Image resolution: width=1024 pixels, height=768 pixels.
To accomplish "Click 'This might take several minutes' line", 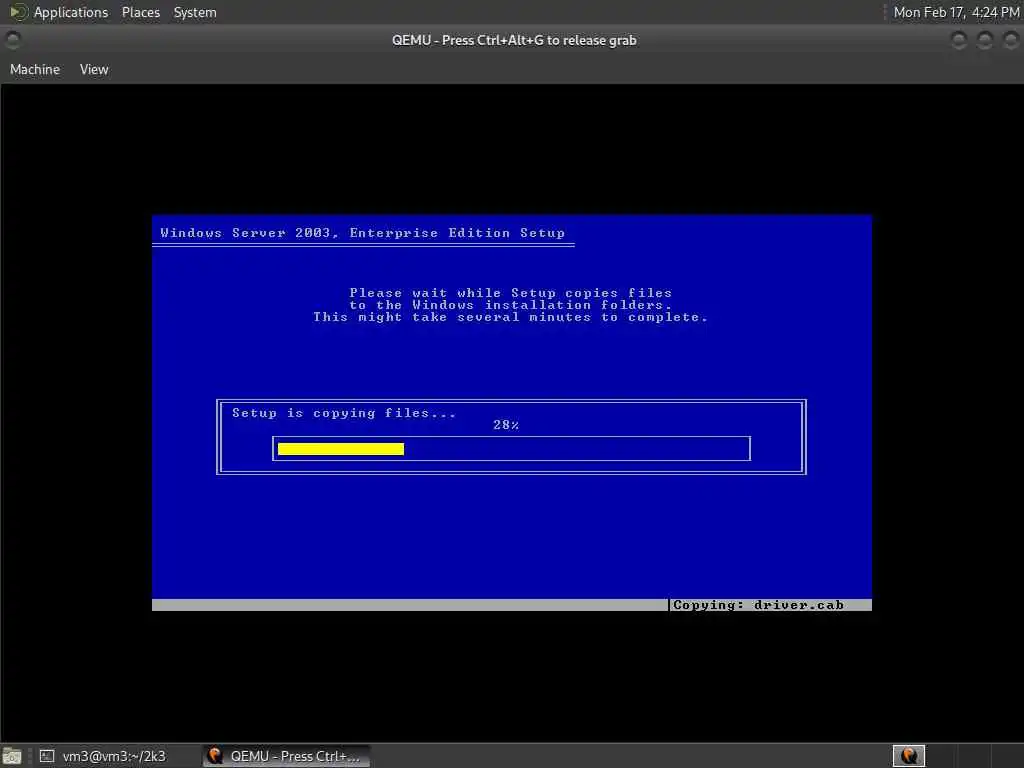I will pos(511,317).
